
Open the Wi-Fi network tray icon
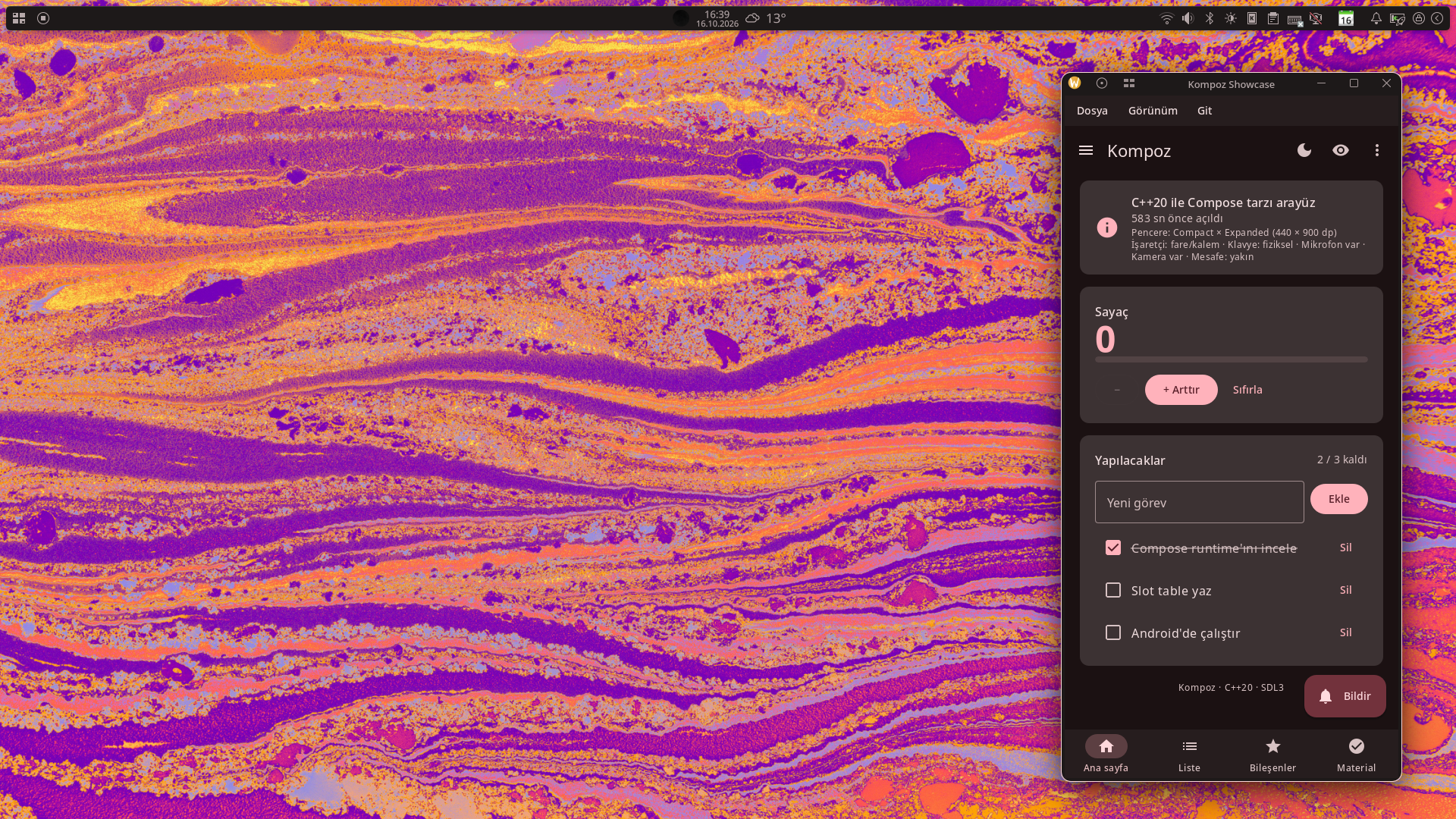[x=1167, y=18]
